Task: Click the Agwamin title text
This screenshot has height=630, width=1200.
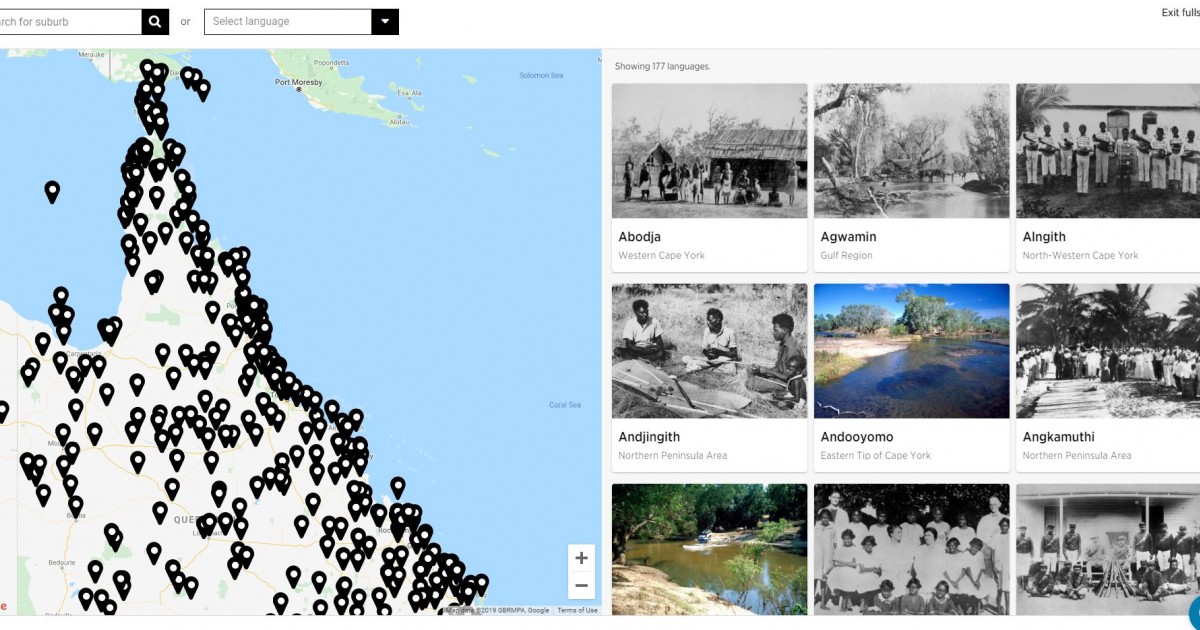Action: click(x=848, y=237)
